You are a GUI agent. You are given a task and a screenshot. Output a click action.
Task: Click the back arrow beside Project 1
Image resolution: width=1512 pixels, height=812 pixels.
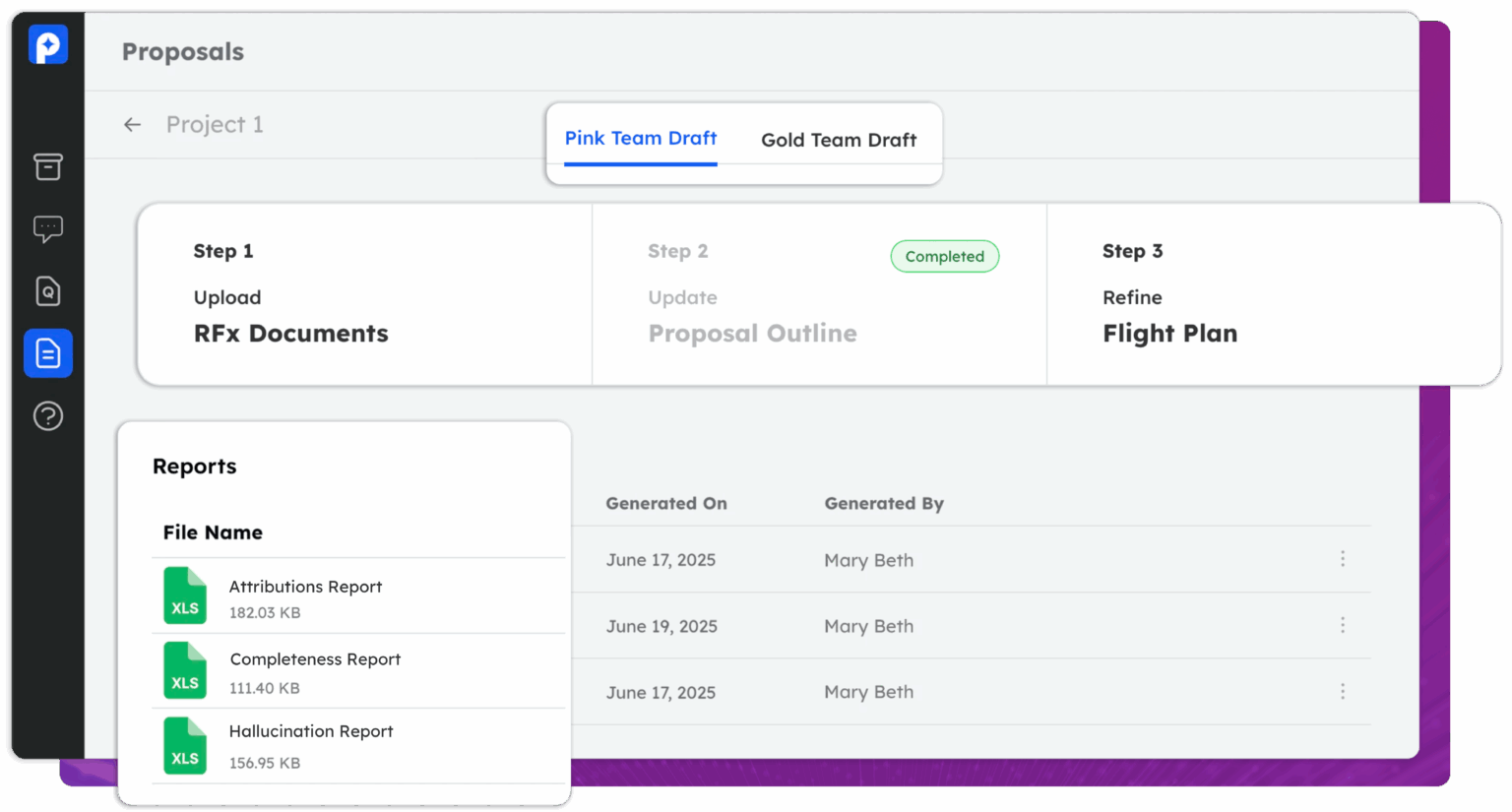point(132,124)
